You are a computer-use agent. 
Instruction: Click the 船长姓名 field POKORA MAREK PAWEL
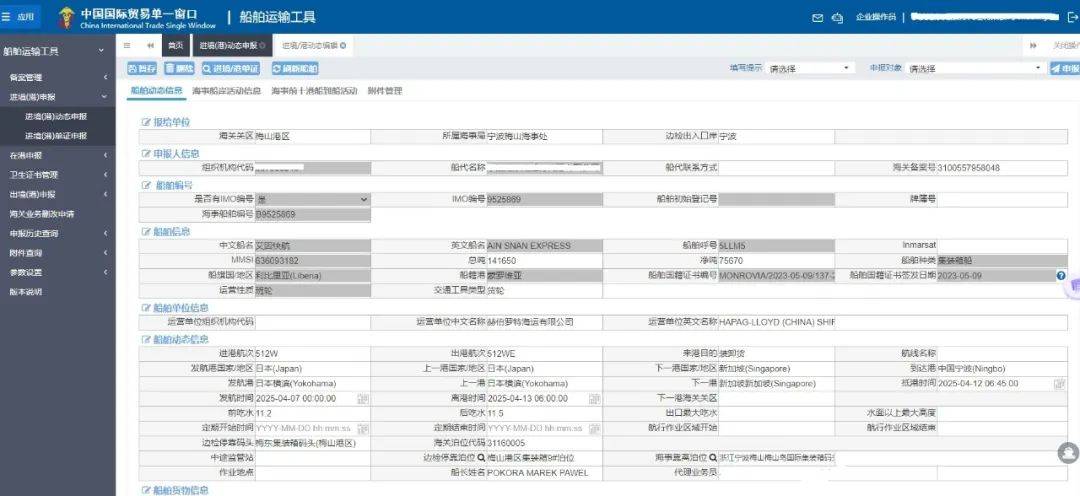tap(544, 473)
